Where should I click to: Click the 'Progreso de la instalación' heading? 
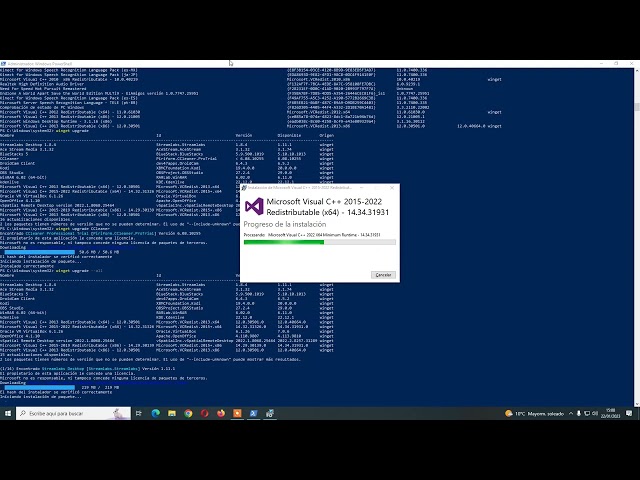[x=284, y=224]
